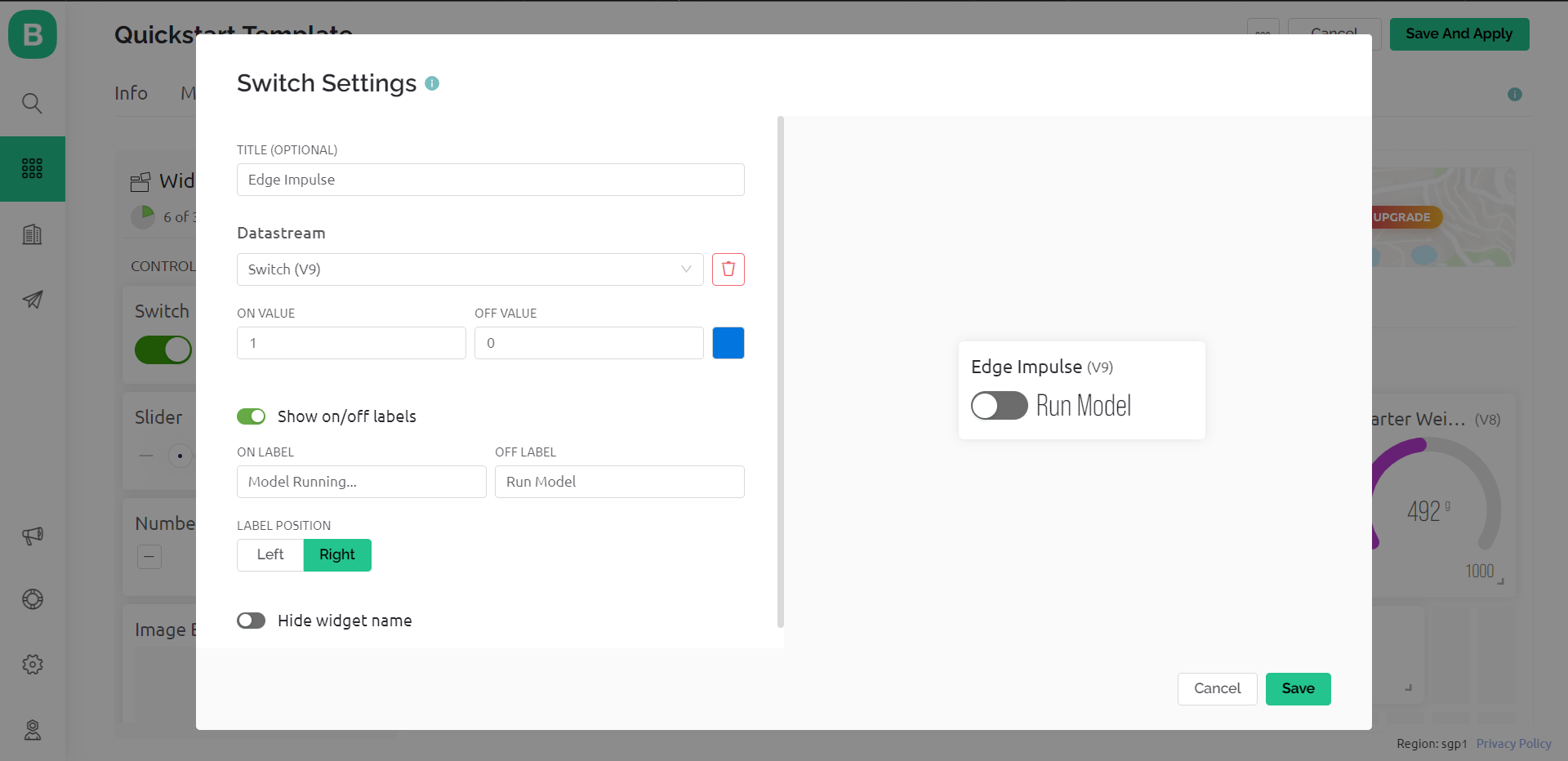Open the Switch (V9) datastream dropdown
The height and width of the screenshot is (761, 1568).
(x=470, y=269)
